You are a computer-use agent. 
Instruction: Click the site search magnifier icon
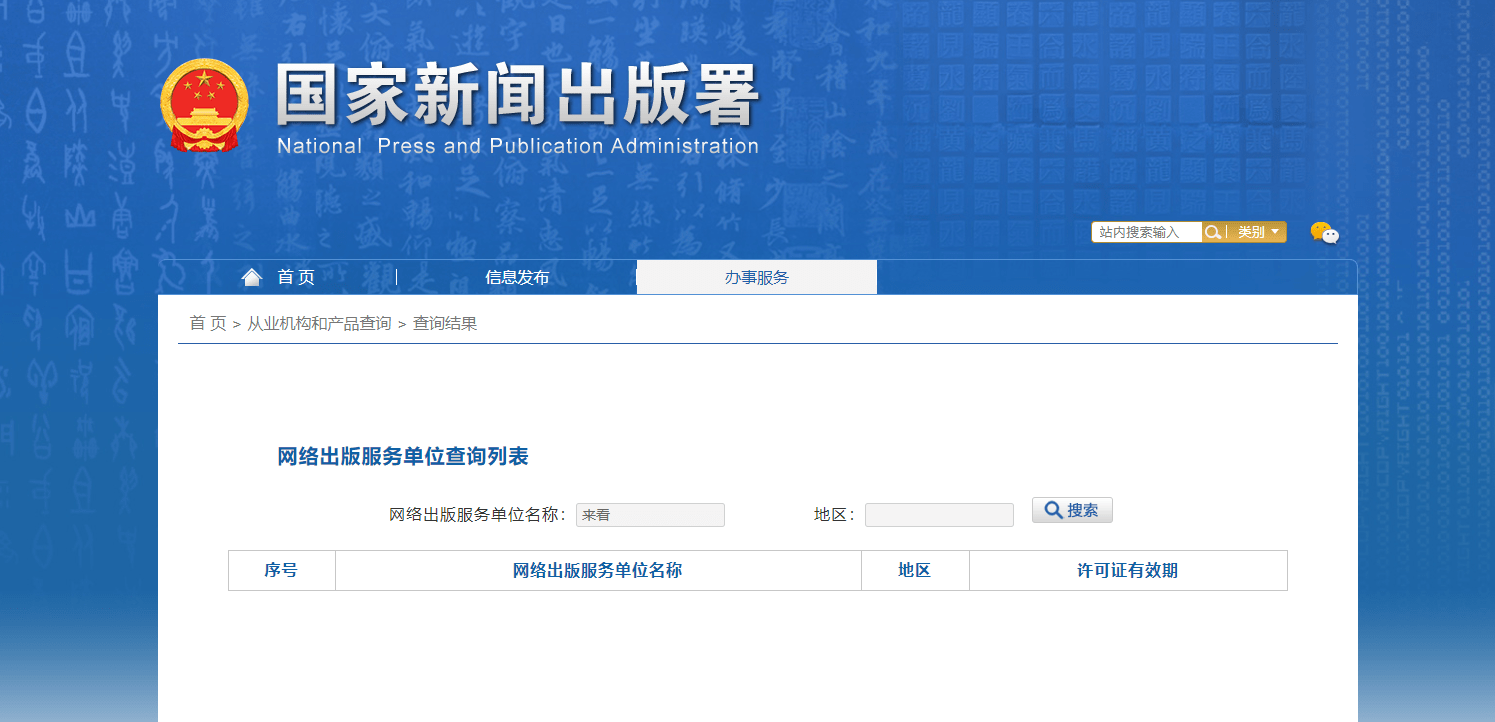1212,232
